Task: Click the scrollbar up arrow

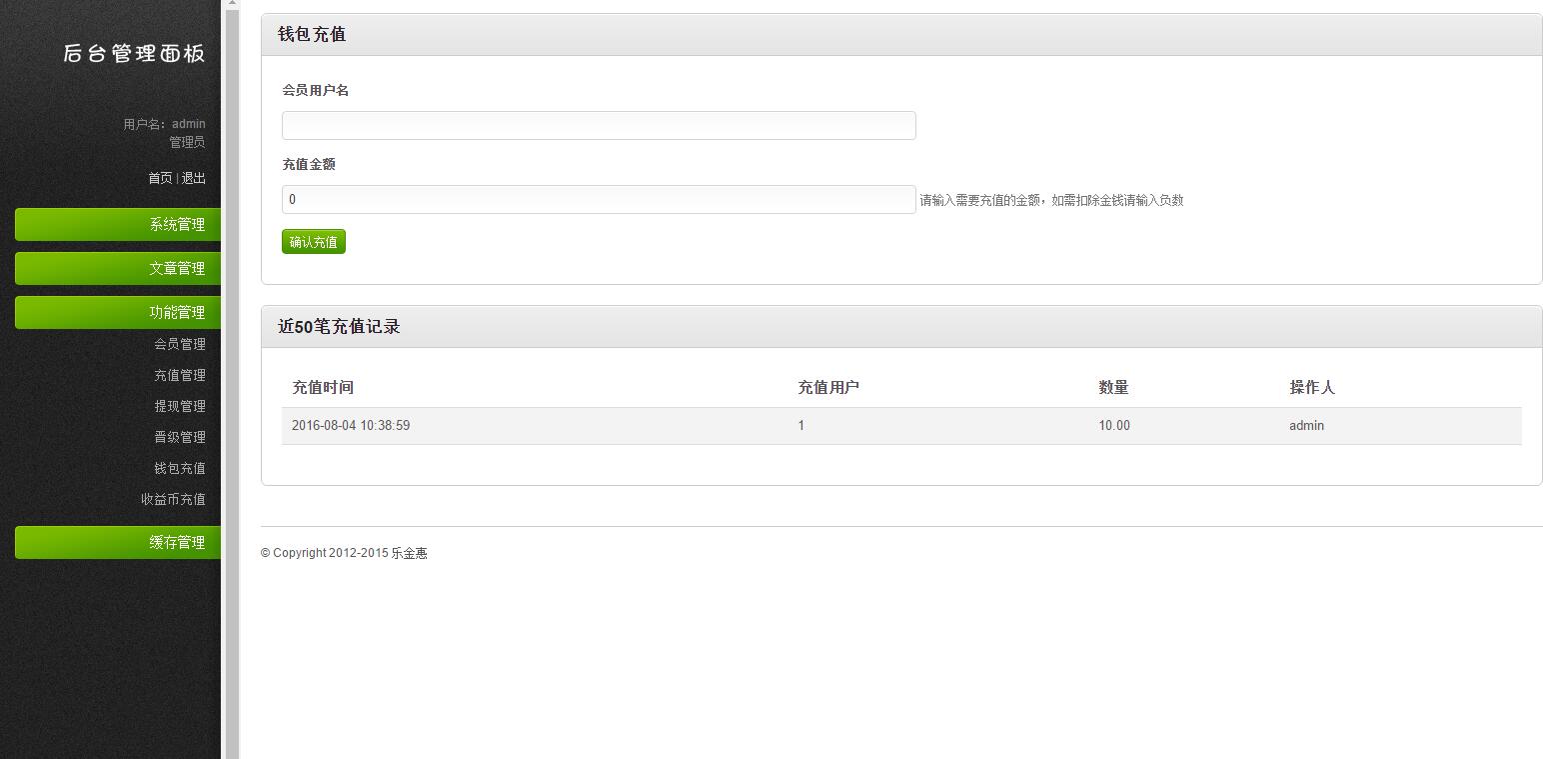Action: tap(232, 4)
